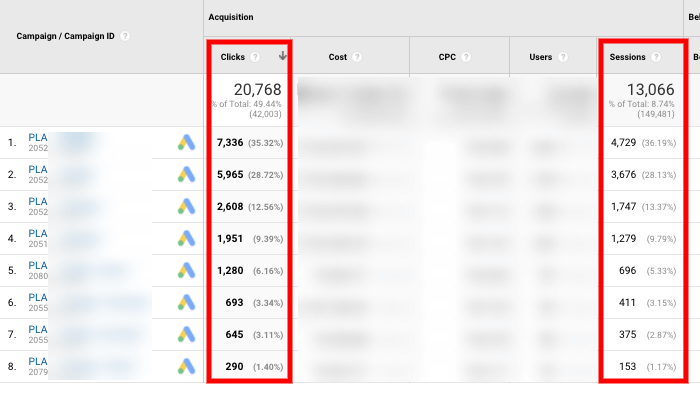Click Google Ads icon in row 4
Screen dimensions: 700x405
coord(187,238)
